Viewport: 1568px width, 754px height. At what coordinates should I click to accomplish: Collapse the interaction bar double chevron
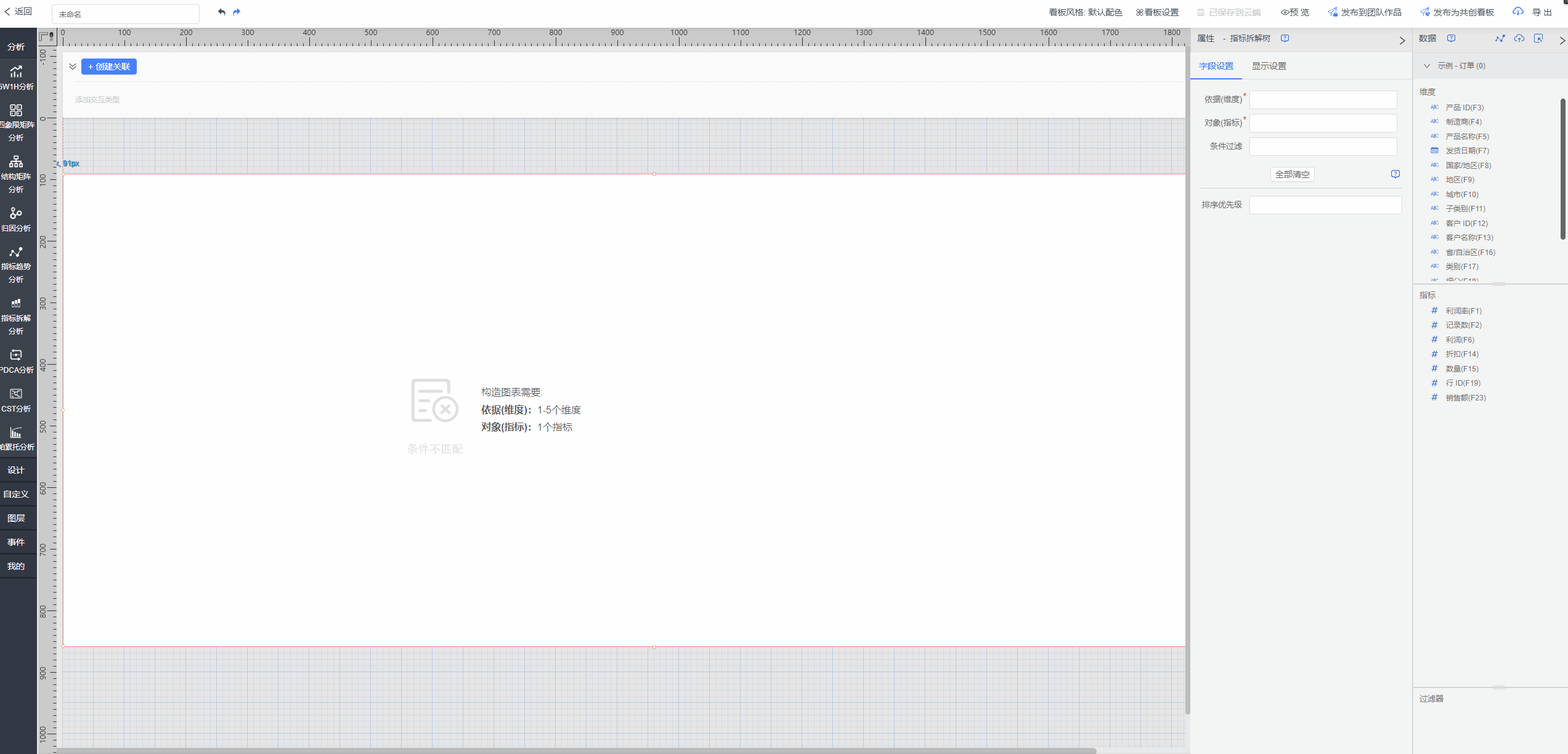[73, 67]
